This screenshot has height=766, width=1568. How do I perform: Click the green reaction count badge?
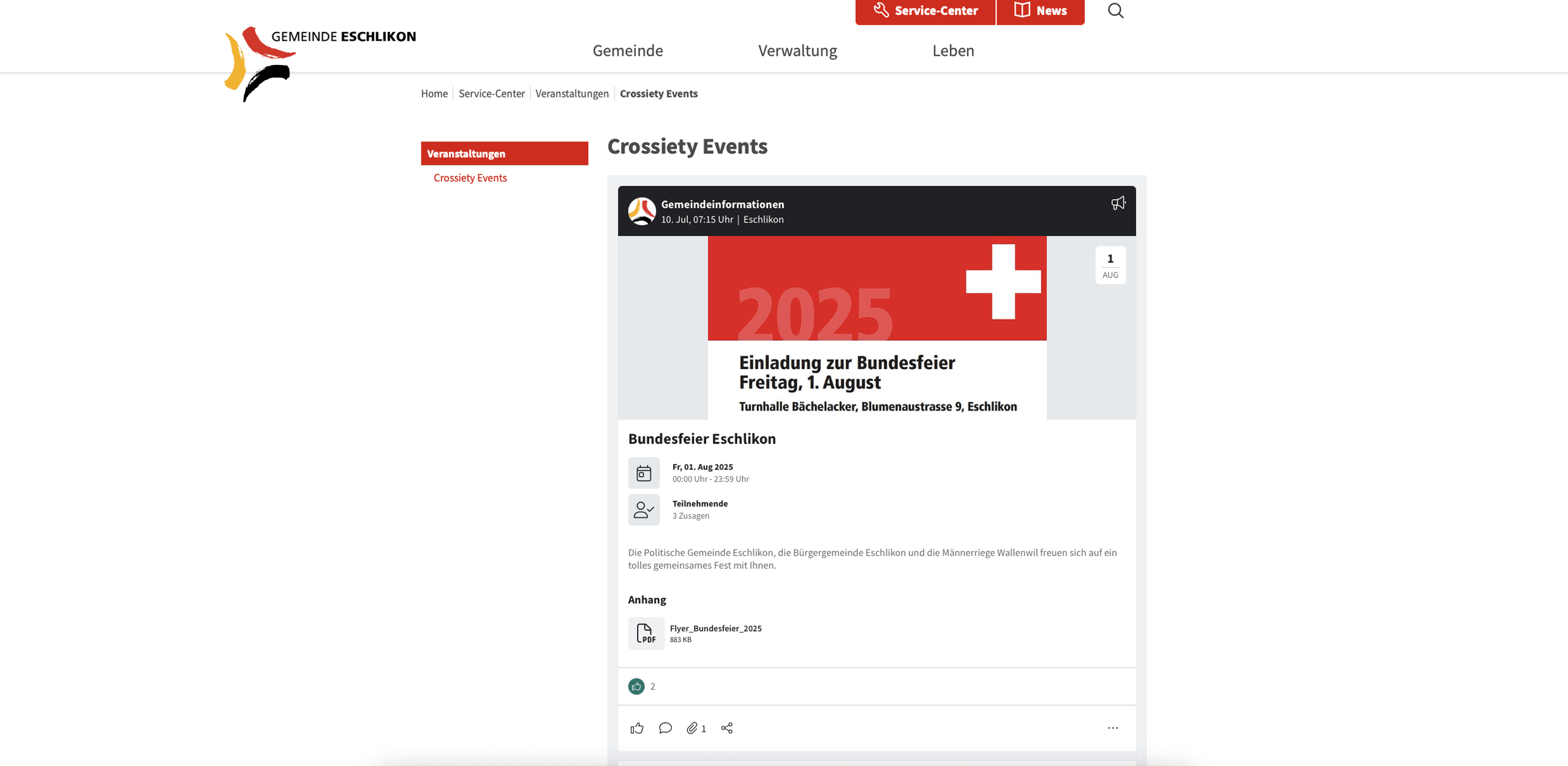point(636,686)
